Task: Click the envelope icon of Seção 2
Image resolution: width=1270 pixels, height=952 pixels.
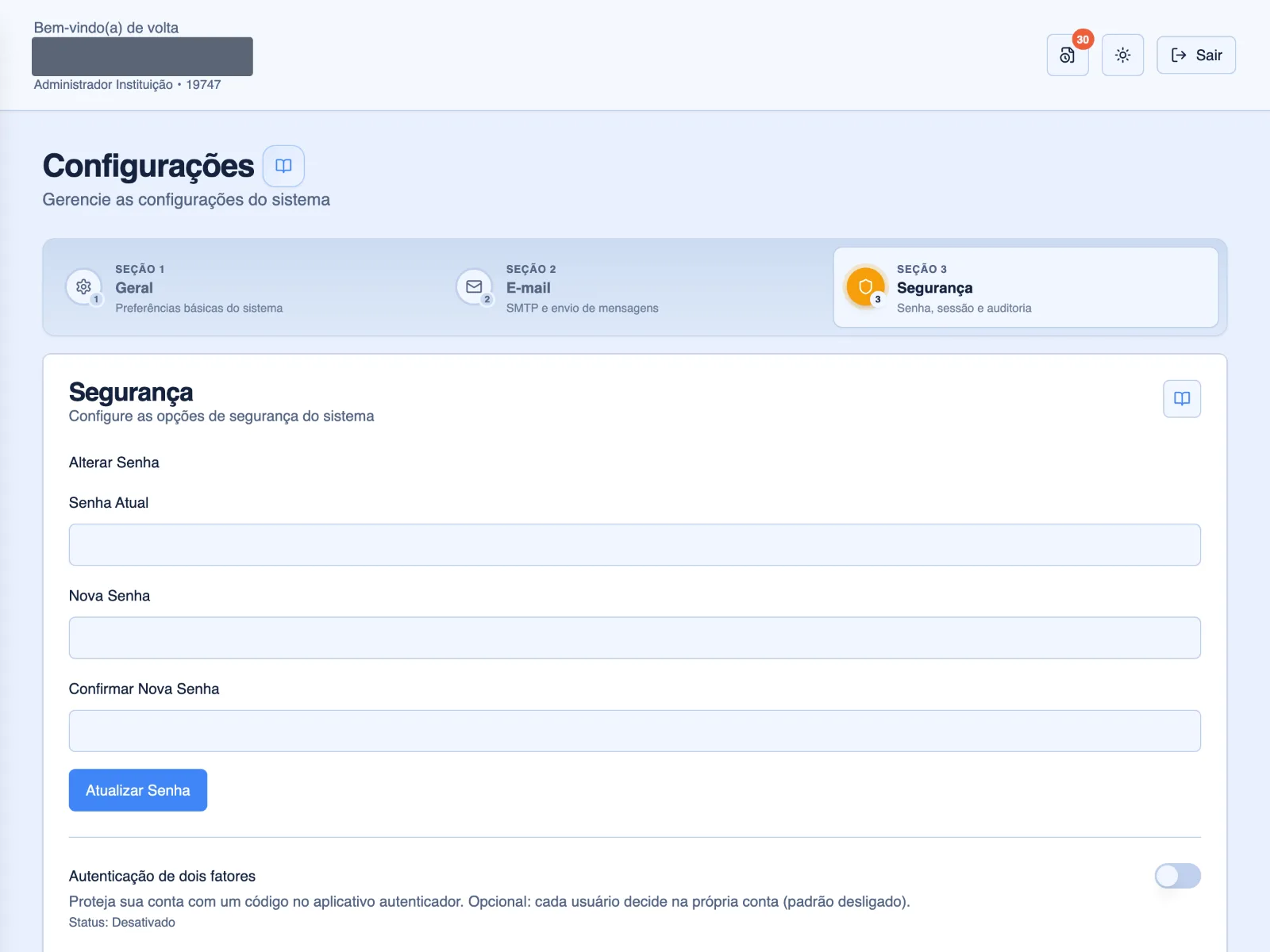Action: coord(474,287)
